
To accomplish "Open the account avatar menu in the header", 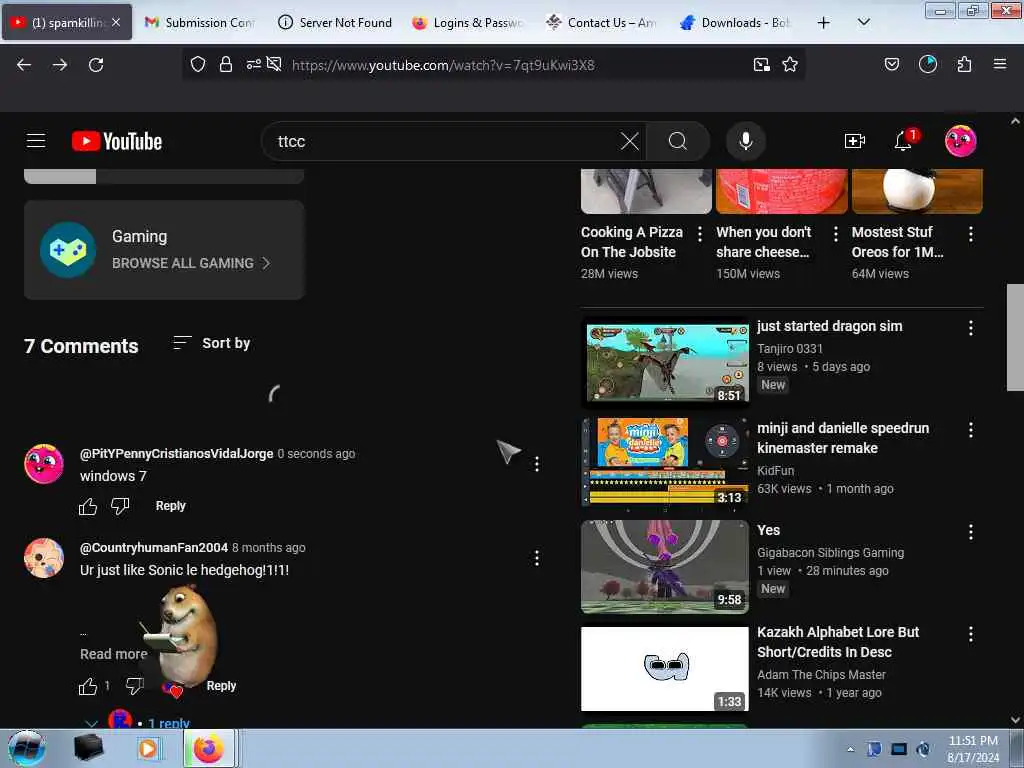I will click(960, 141).
